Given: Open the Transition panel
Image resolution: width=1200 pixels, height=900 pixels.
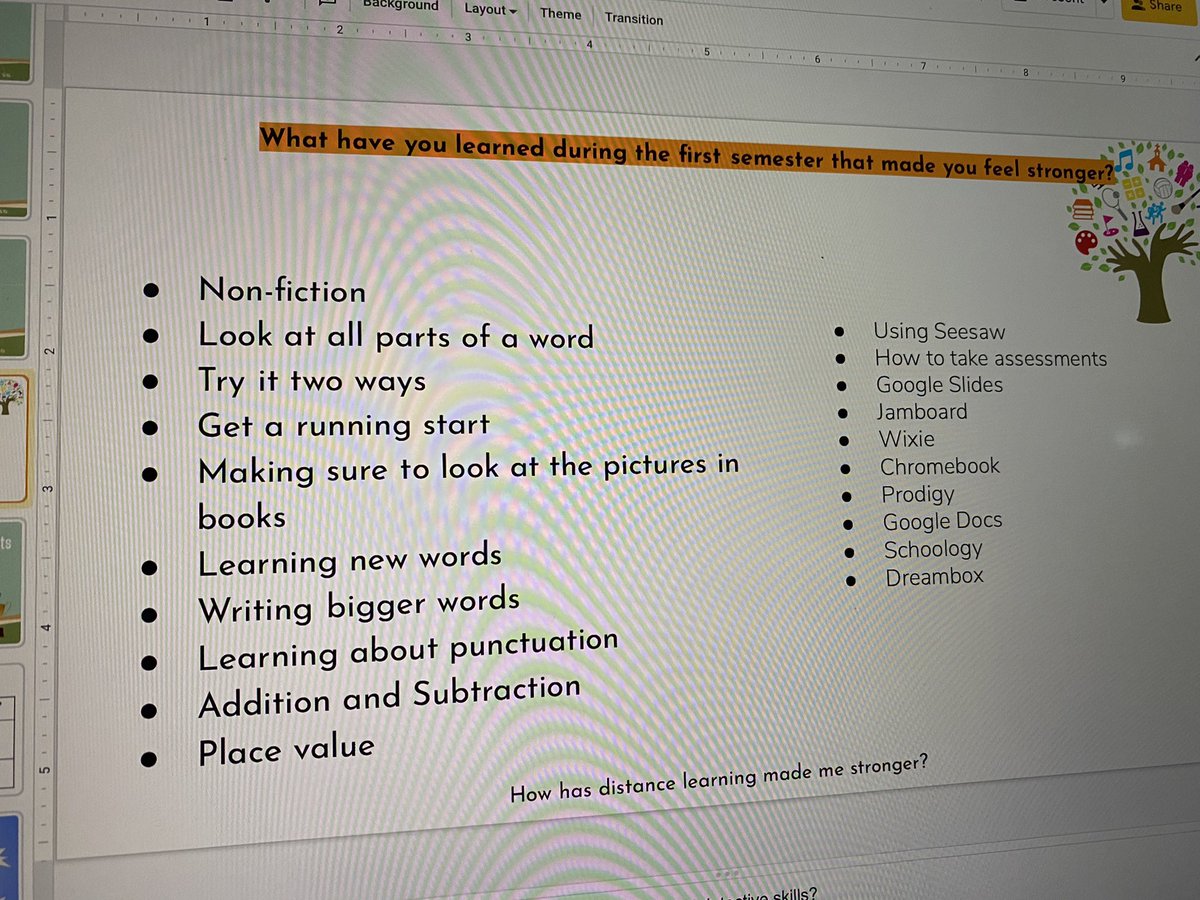Looking at the screenshot, I should [633, 18].
